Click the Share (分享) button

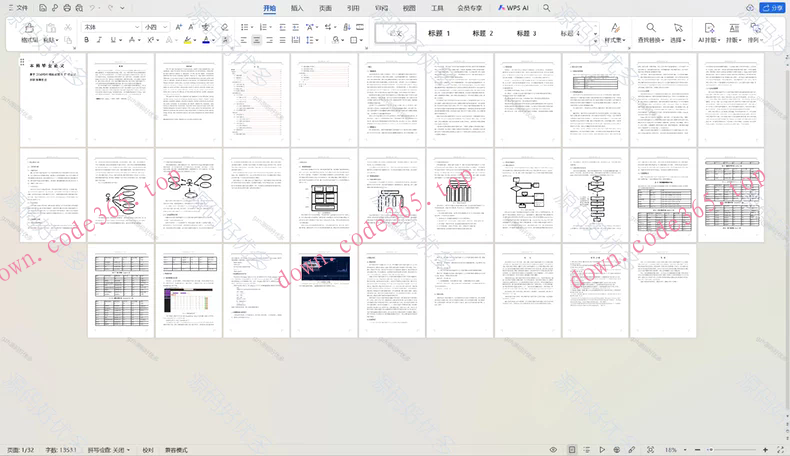pyautogui.click(x=772, y=7)
